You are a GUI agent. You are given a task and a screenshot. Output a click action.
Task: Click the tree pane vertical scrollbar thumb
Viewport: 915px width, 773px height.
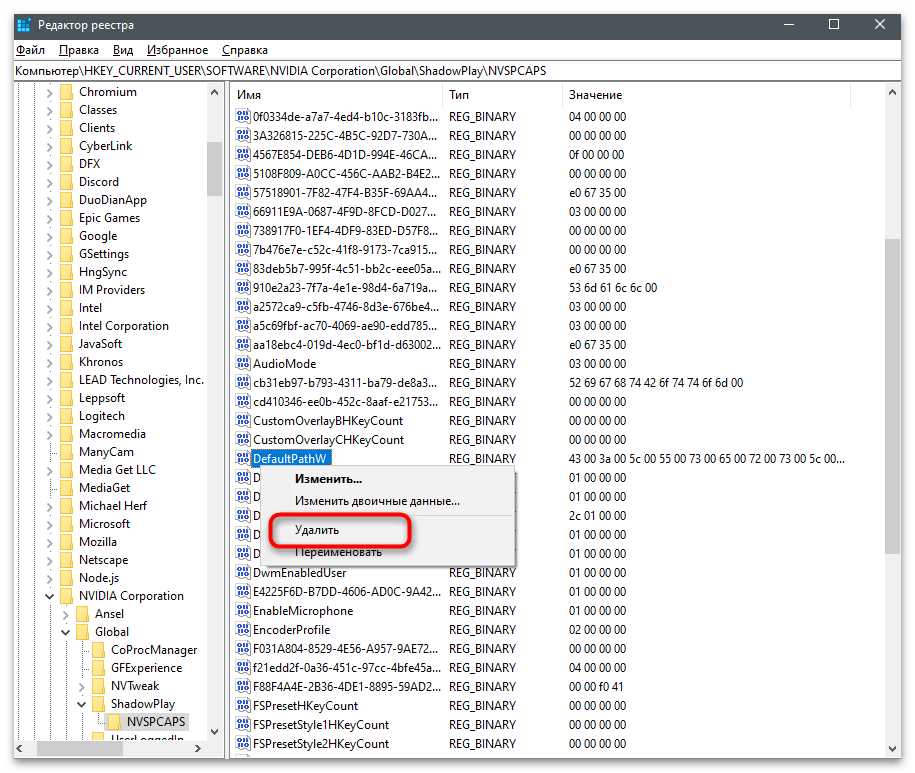pos(214,169)
